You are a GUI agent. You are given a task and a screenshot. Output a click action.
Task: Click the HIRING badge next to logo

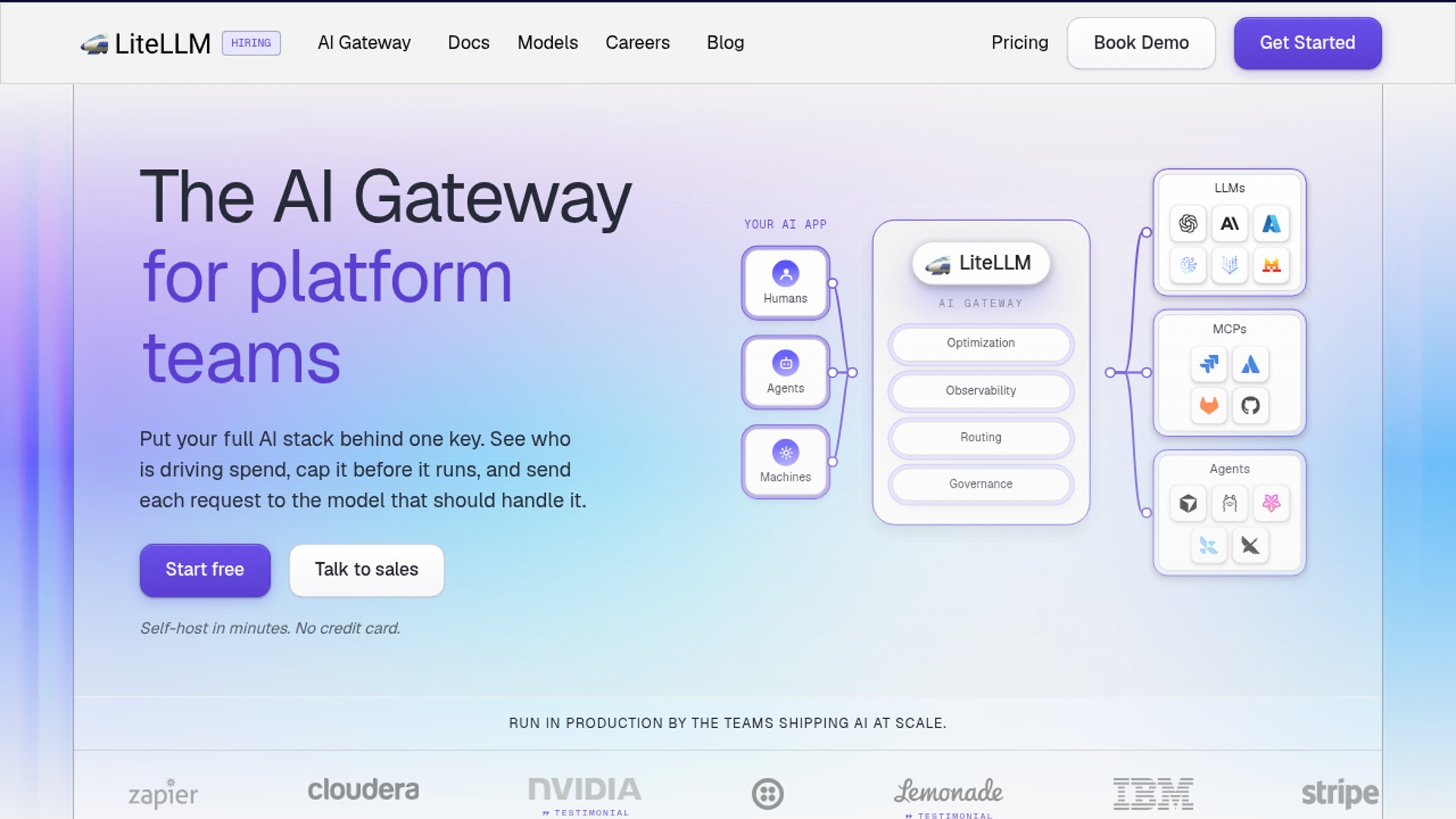pos(251,43)
